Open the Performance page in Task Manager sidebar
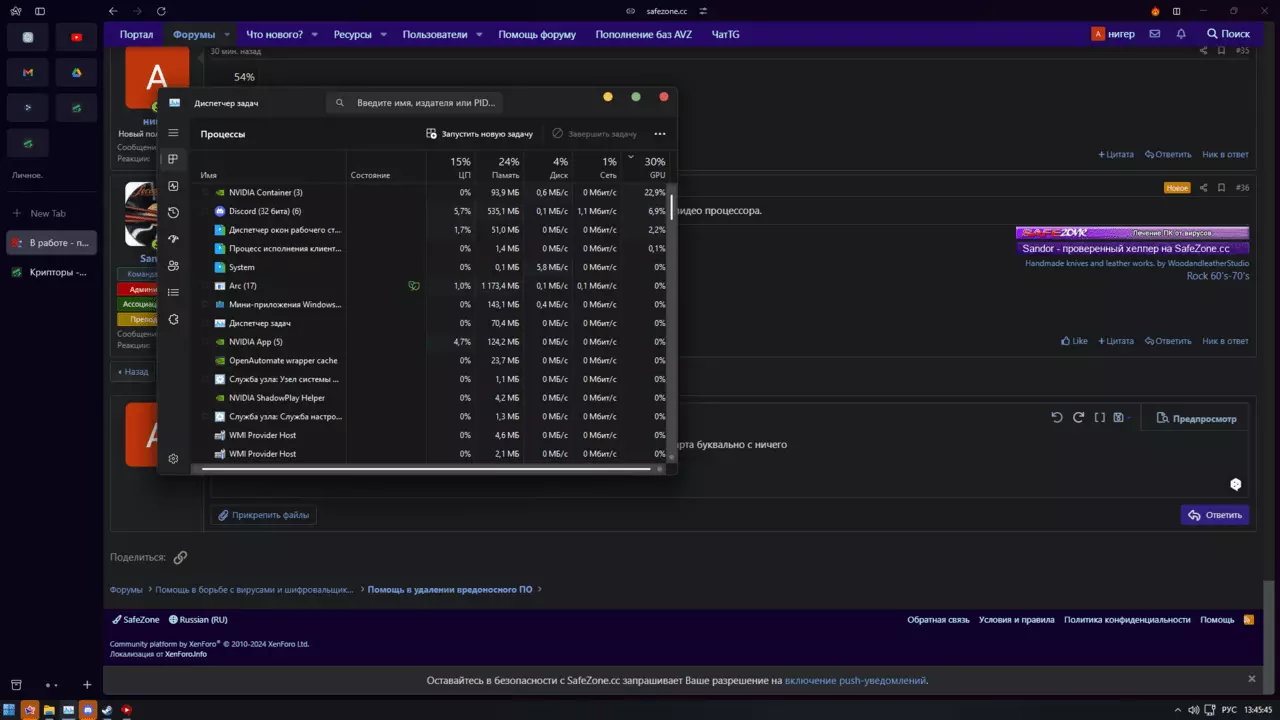 (x=173, y=186)
